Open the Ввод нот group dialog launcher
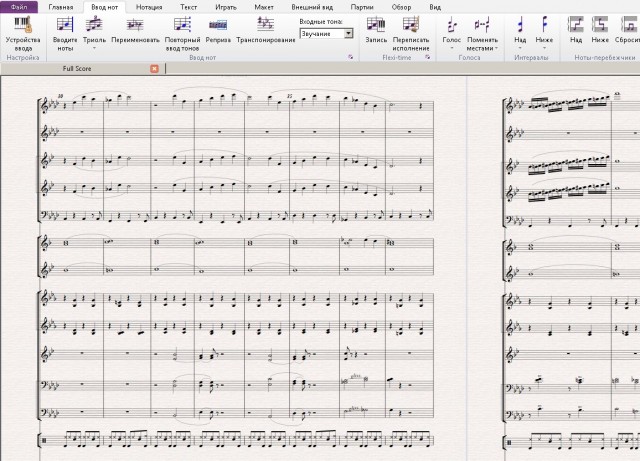640x461 pixels. 350,57
